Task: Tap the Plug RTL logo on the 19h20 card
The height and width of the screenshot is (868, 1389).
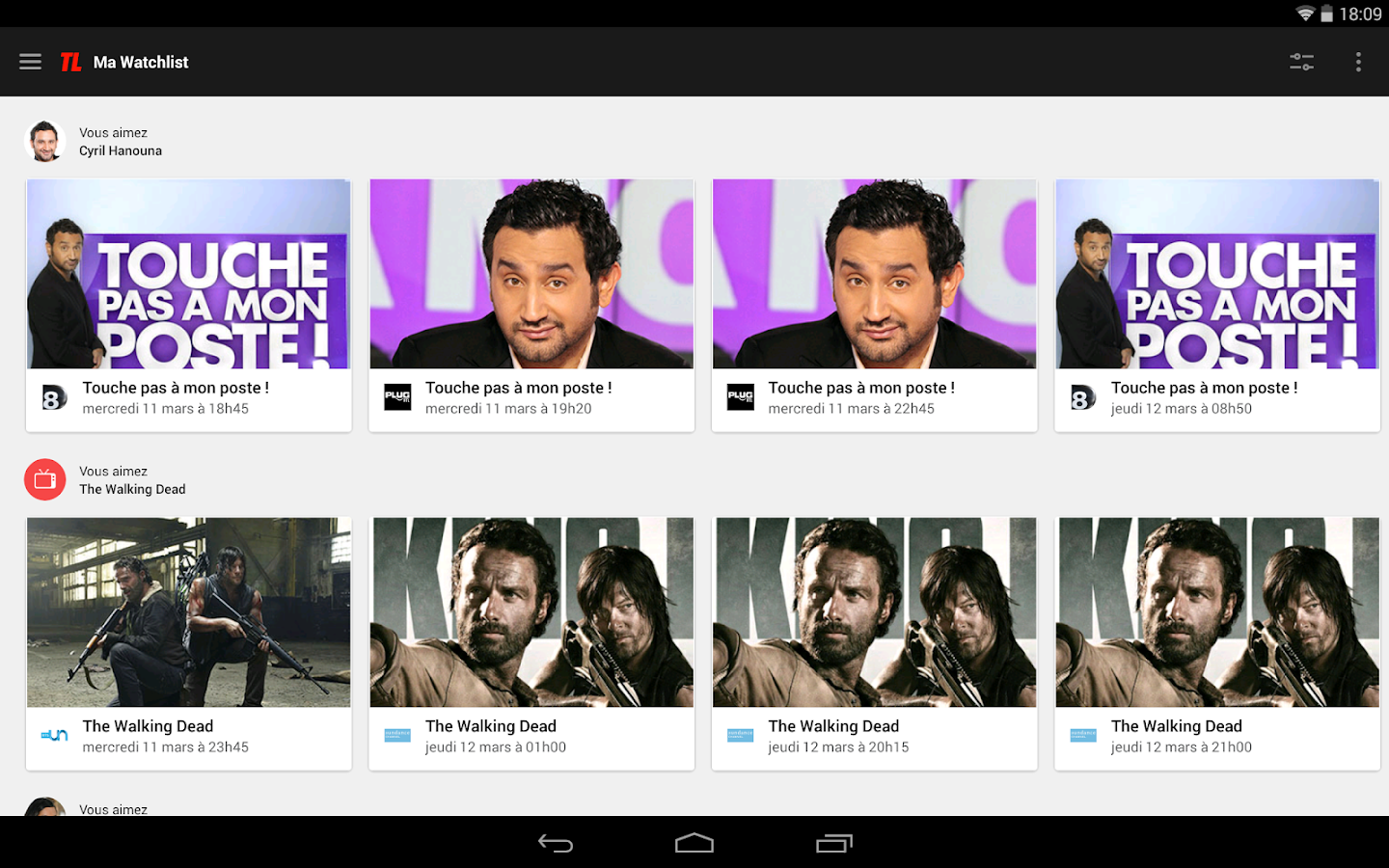Action: pyautogui.click(x=397, y=397)
